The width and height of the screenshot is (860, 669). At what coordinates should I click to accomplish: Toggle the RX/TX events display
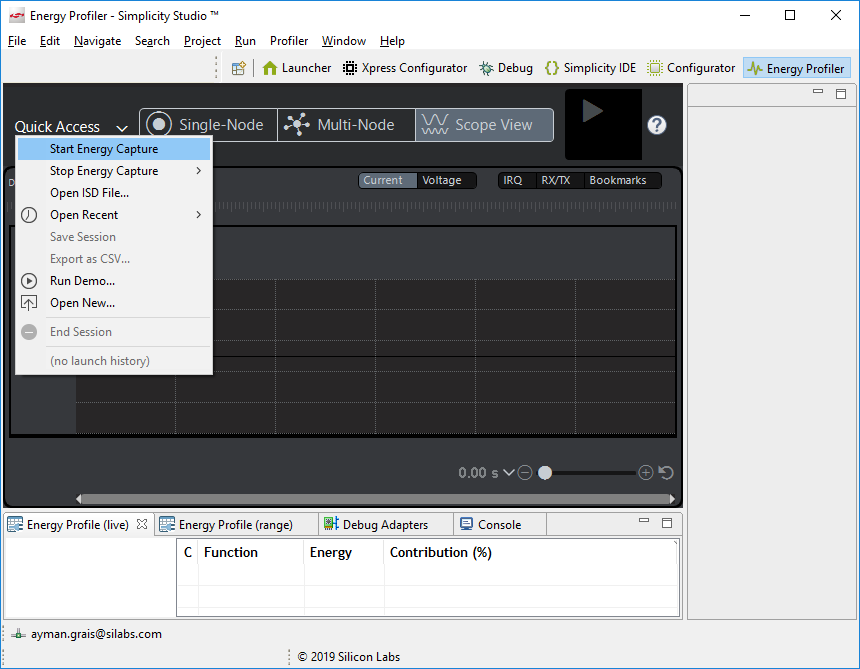click(x=559, y=180)
